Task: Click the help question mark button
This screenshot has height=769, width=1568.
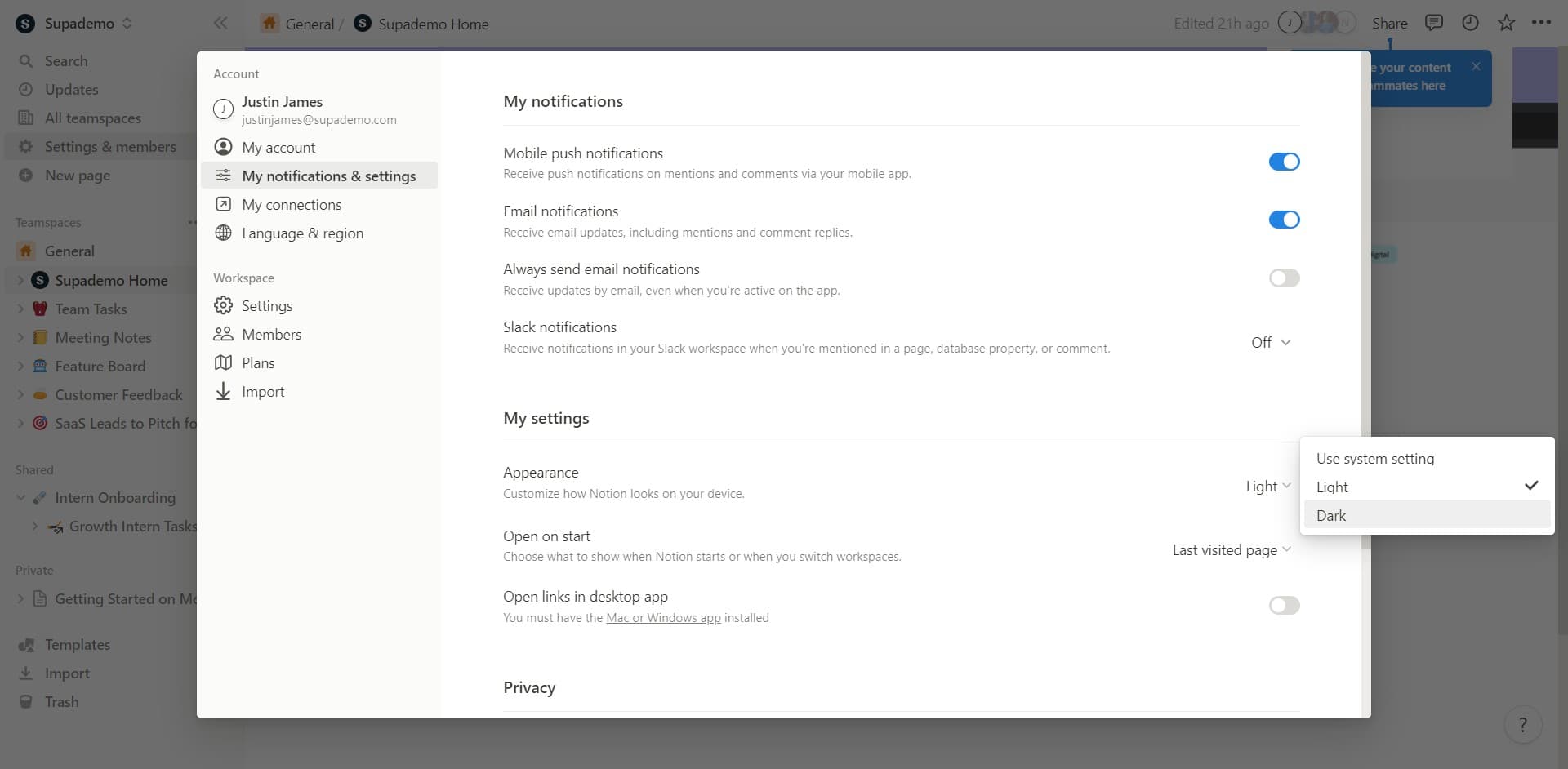Action: 1522,725
